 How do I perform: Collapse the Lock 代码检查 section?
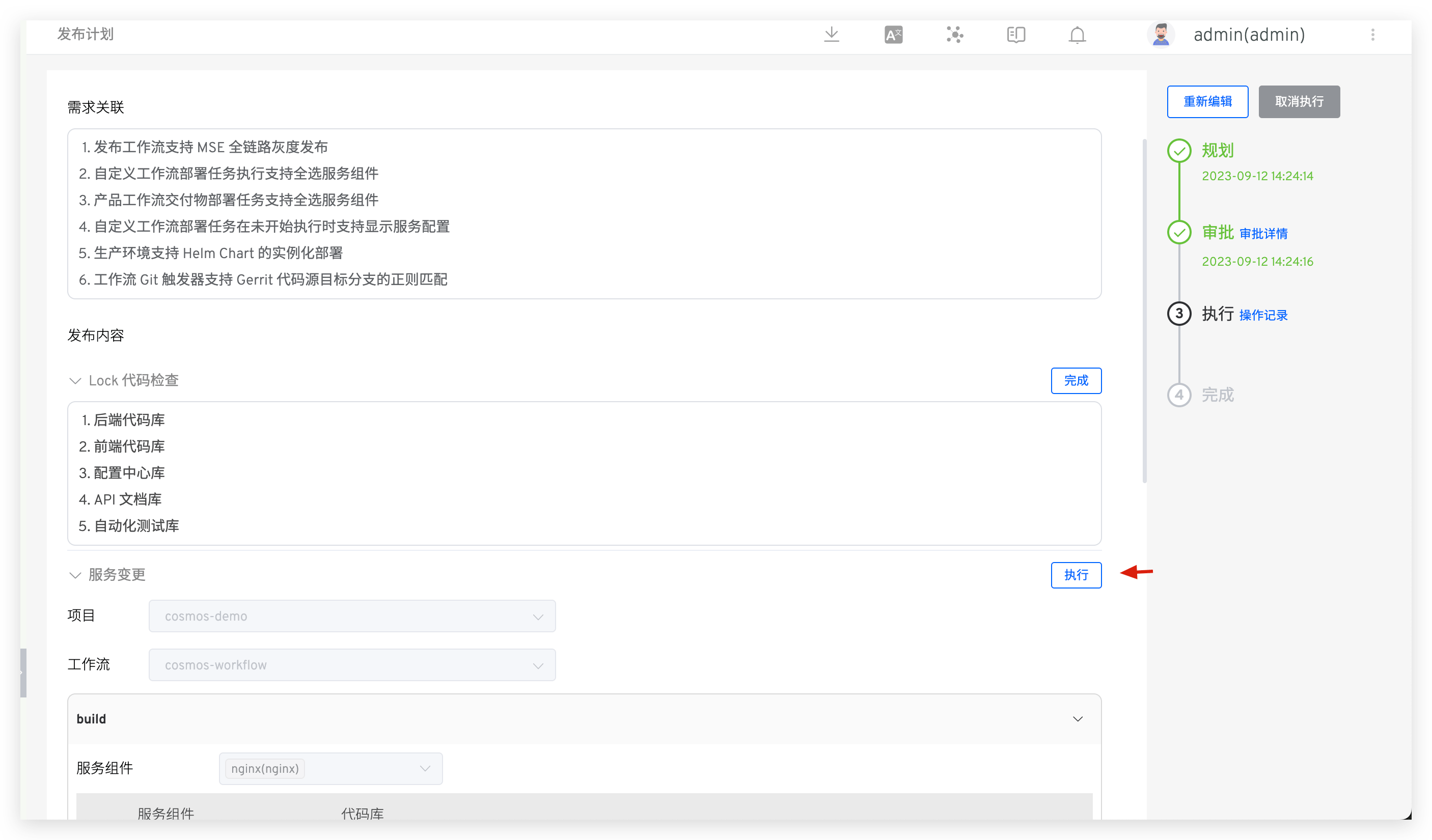point(75,380)
